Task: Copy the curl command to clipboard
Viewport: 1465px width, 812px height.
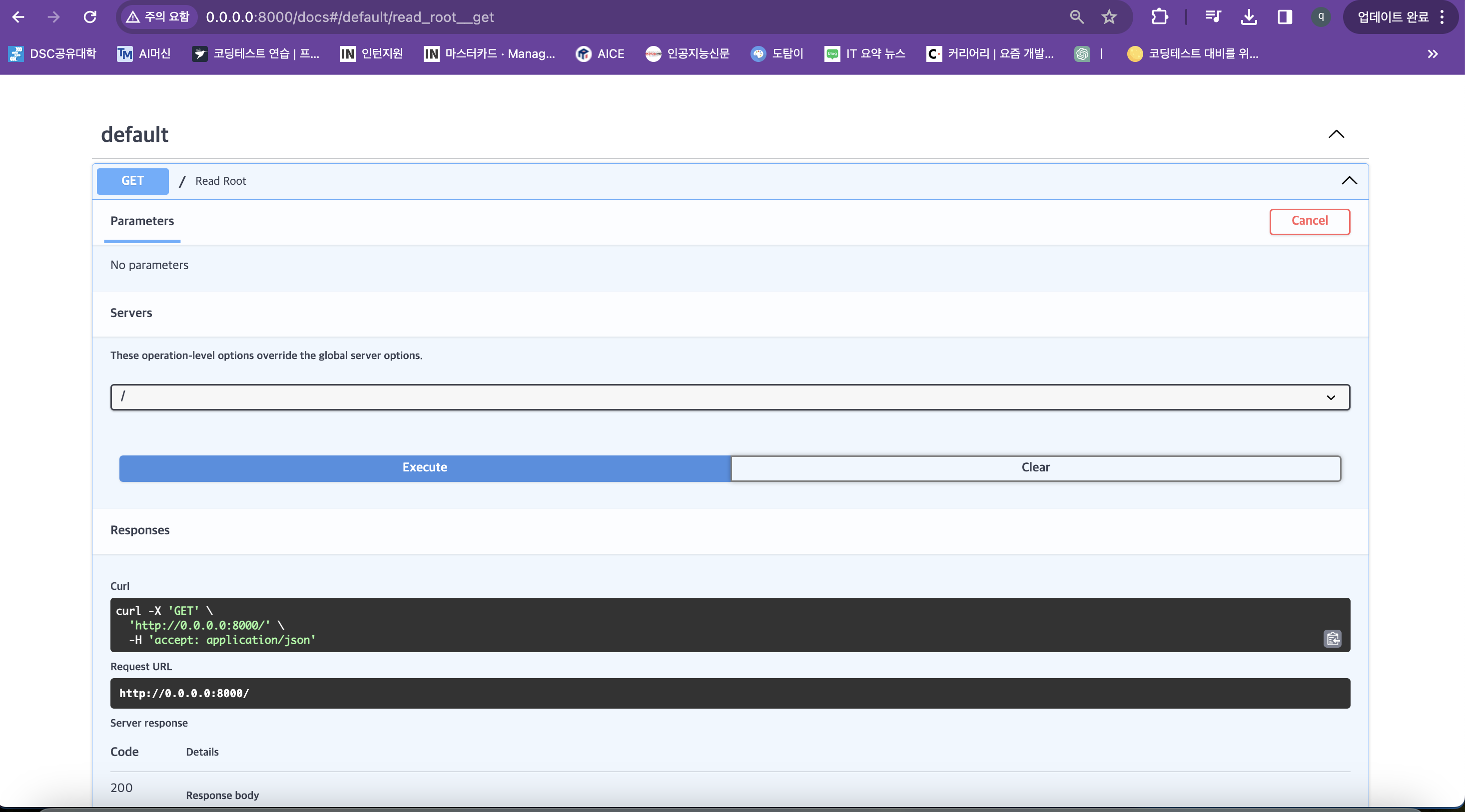Action: (x=1333, y=639)
